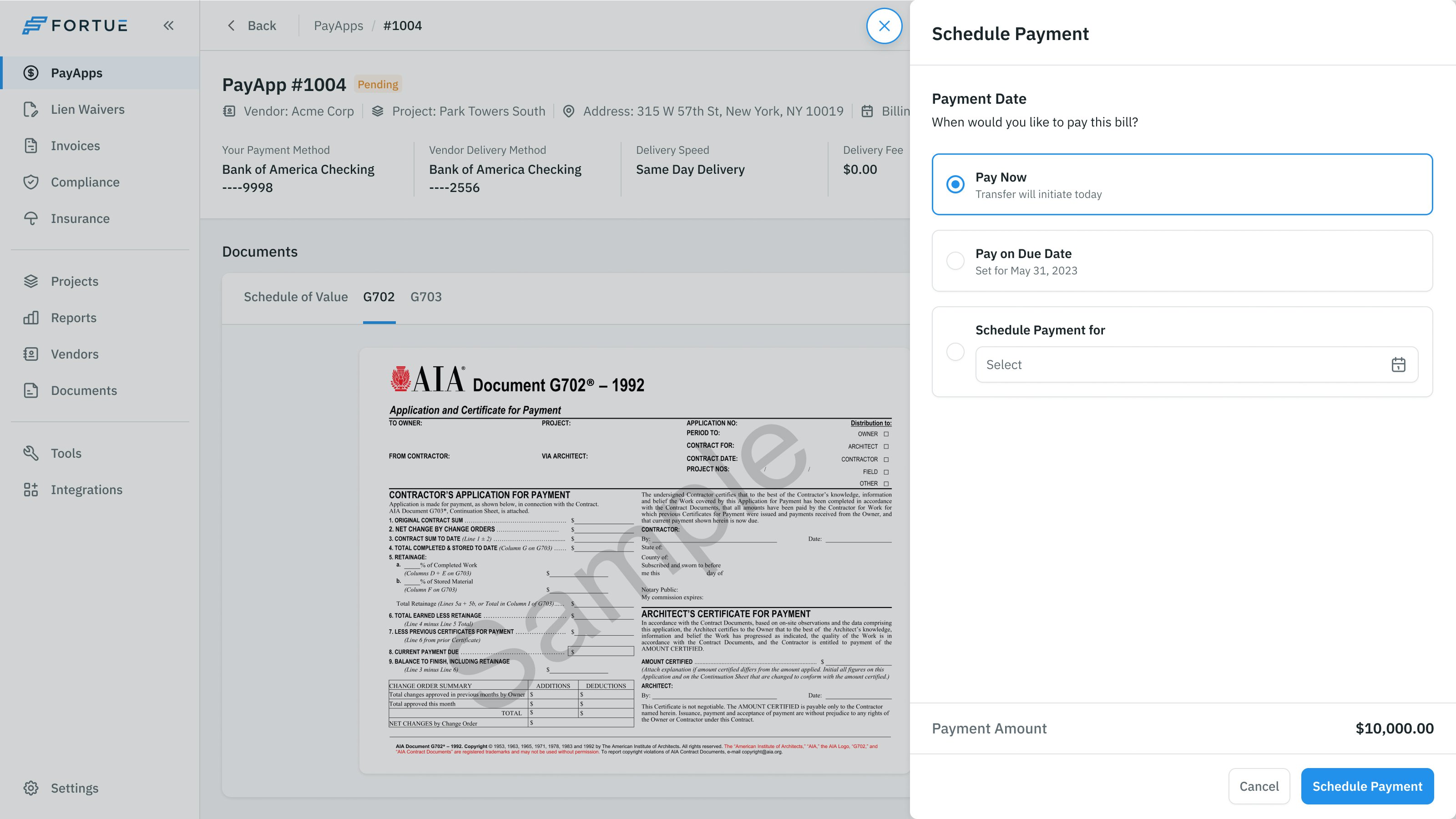Click the #1004 breadcrumb text
Viewport: 1456px width, 819px height.
pos(402,25)
